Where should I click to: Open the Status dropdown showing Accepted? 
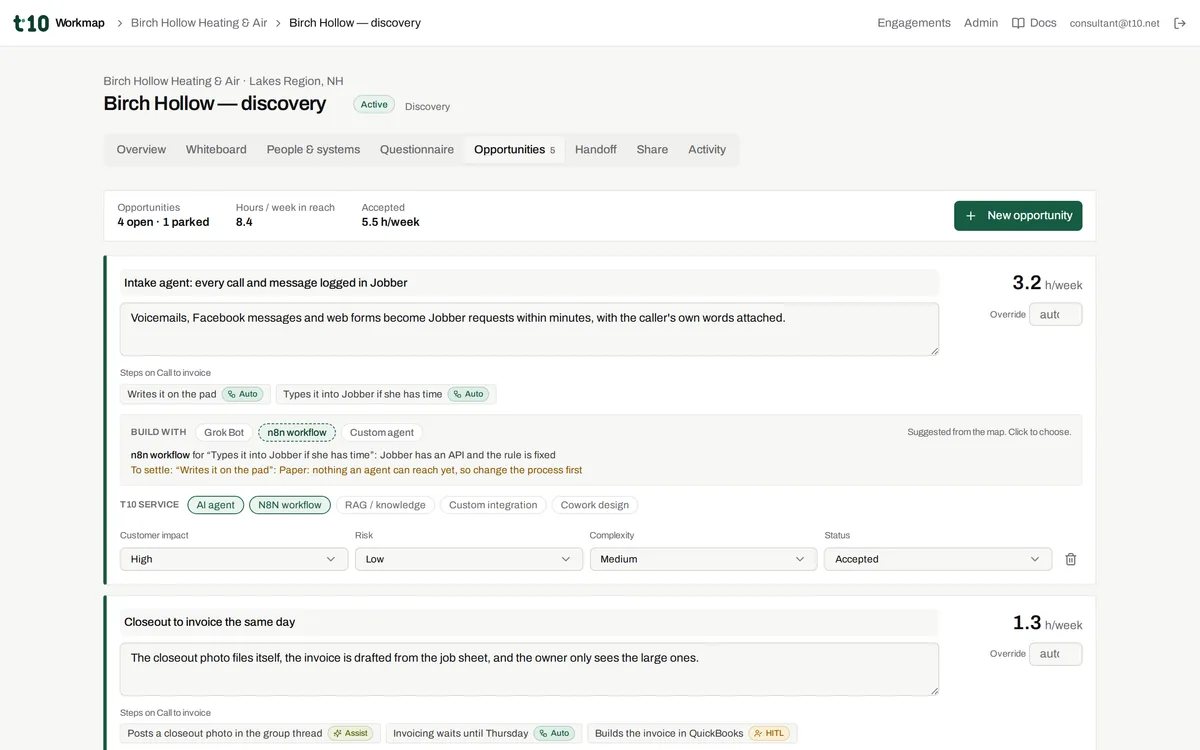938,559
